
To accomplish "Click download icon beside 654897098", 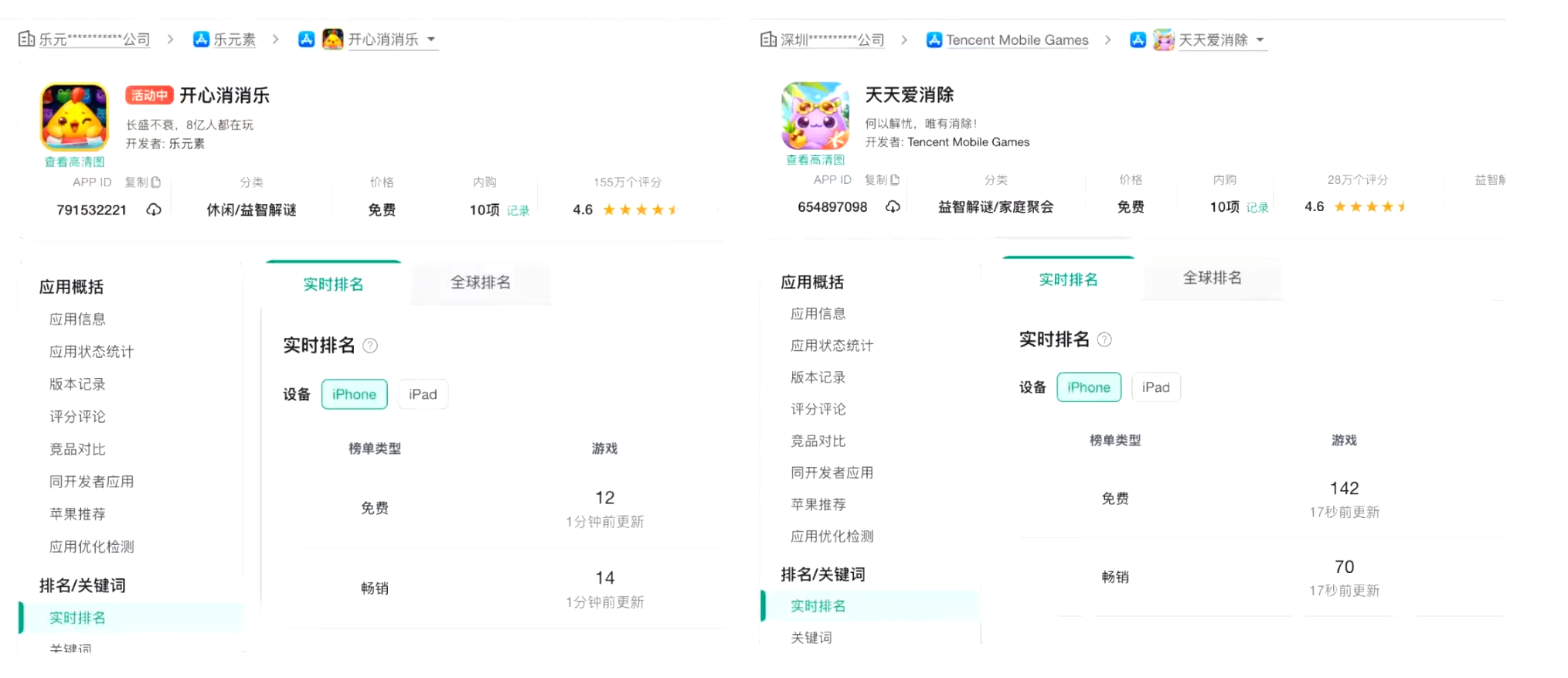I will [x=893, y=207].
